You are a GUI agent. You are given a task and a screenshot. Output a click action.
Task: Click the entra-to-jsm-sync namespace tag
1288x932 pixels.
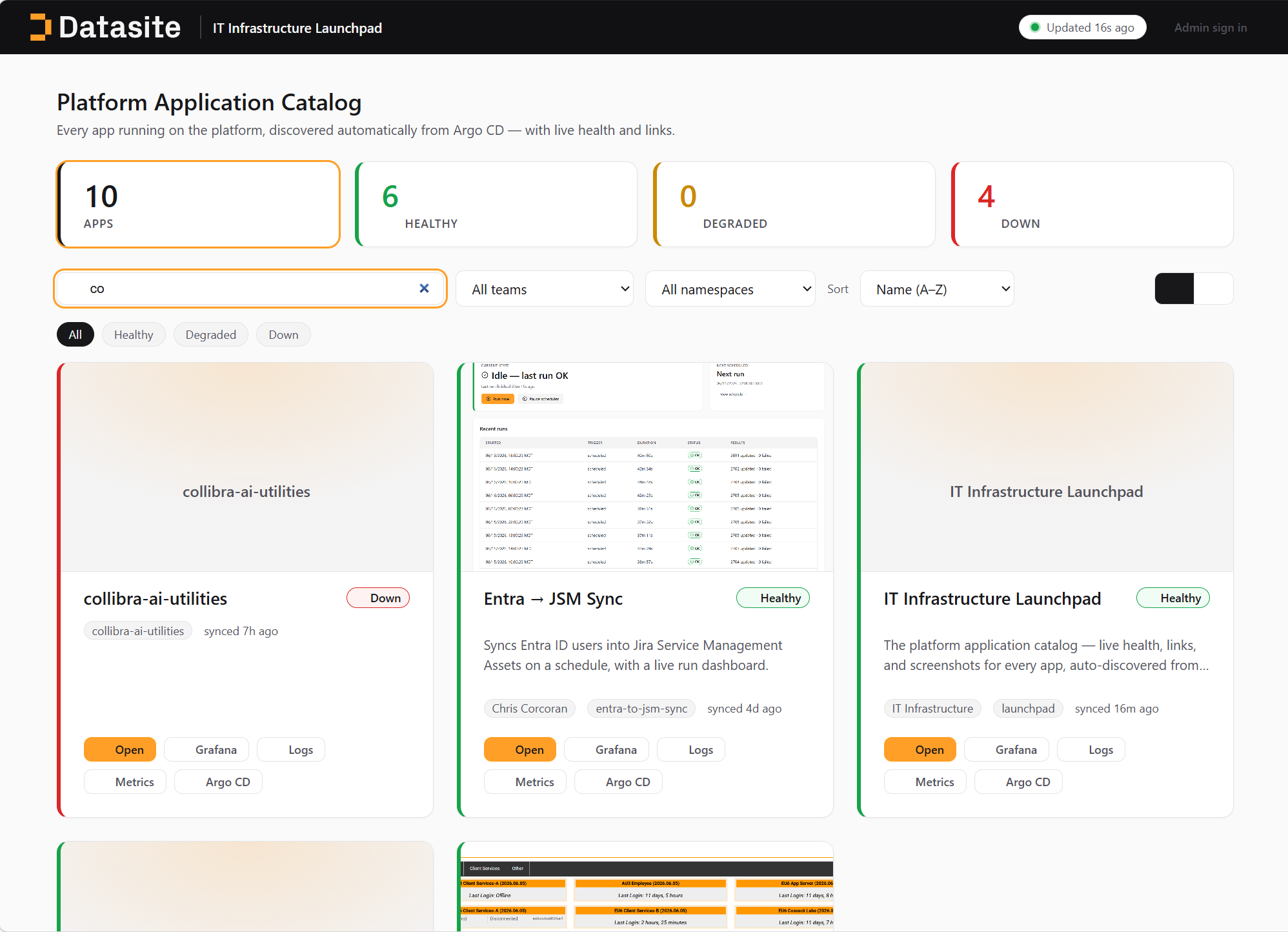(x=641, y=708)
